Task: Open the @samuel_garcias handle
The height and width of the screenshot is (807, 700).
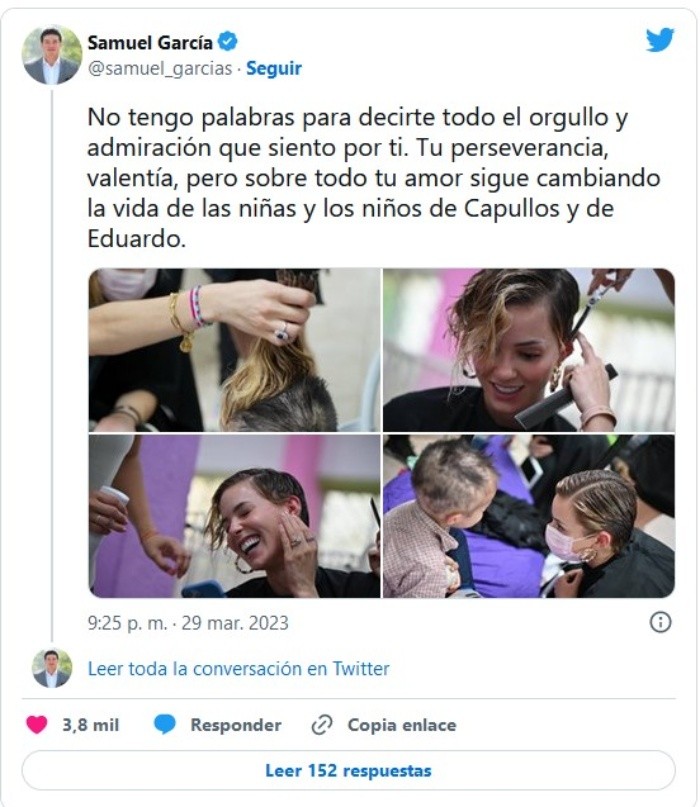Action: point(160,68)
